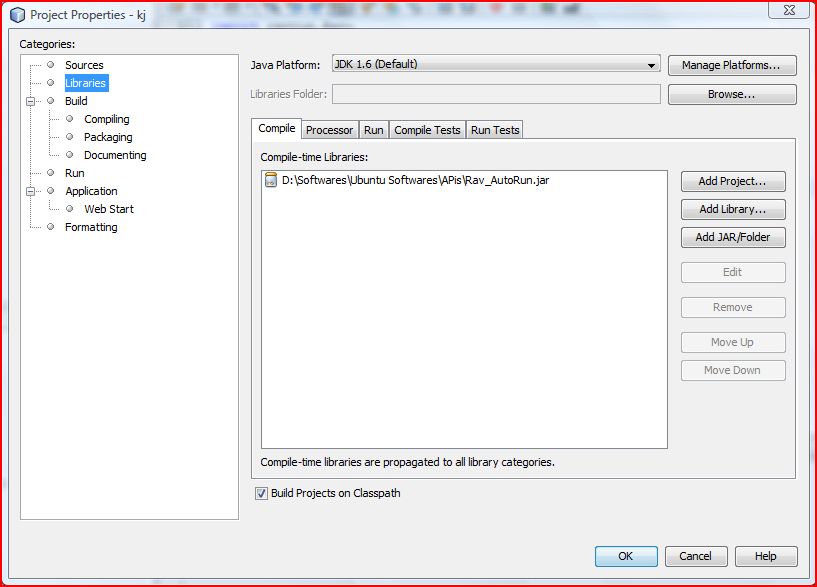Screen dimensions: 817x587
Task: Select the Run category in the tree
Action: (75, 173)
